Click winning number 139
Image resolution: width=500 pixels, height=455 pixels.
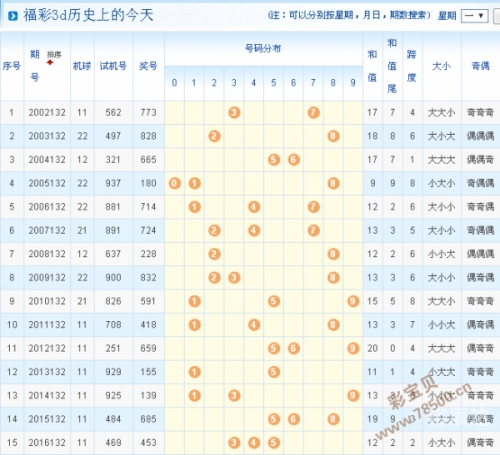148,396
